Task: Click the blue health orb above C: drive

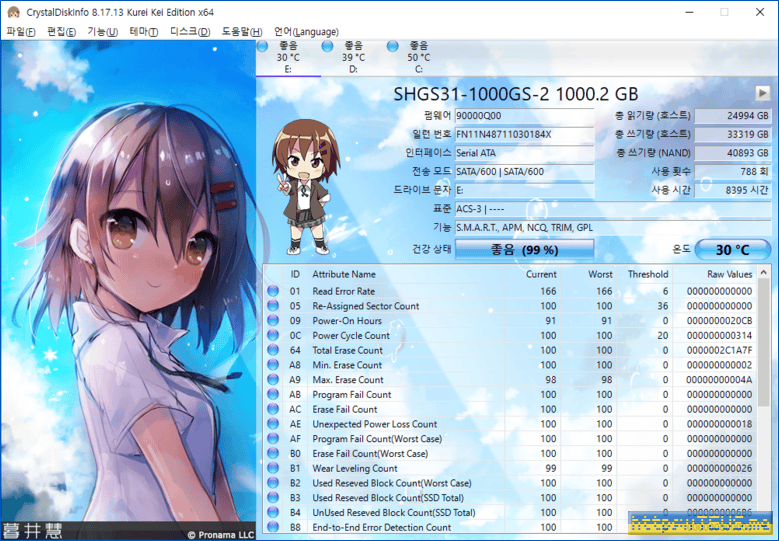Action: (392, 46)
